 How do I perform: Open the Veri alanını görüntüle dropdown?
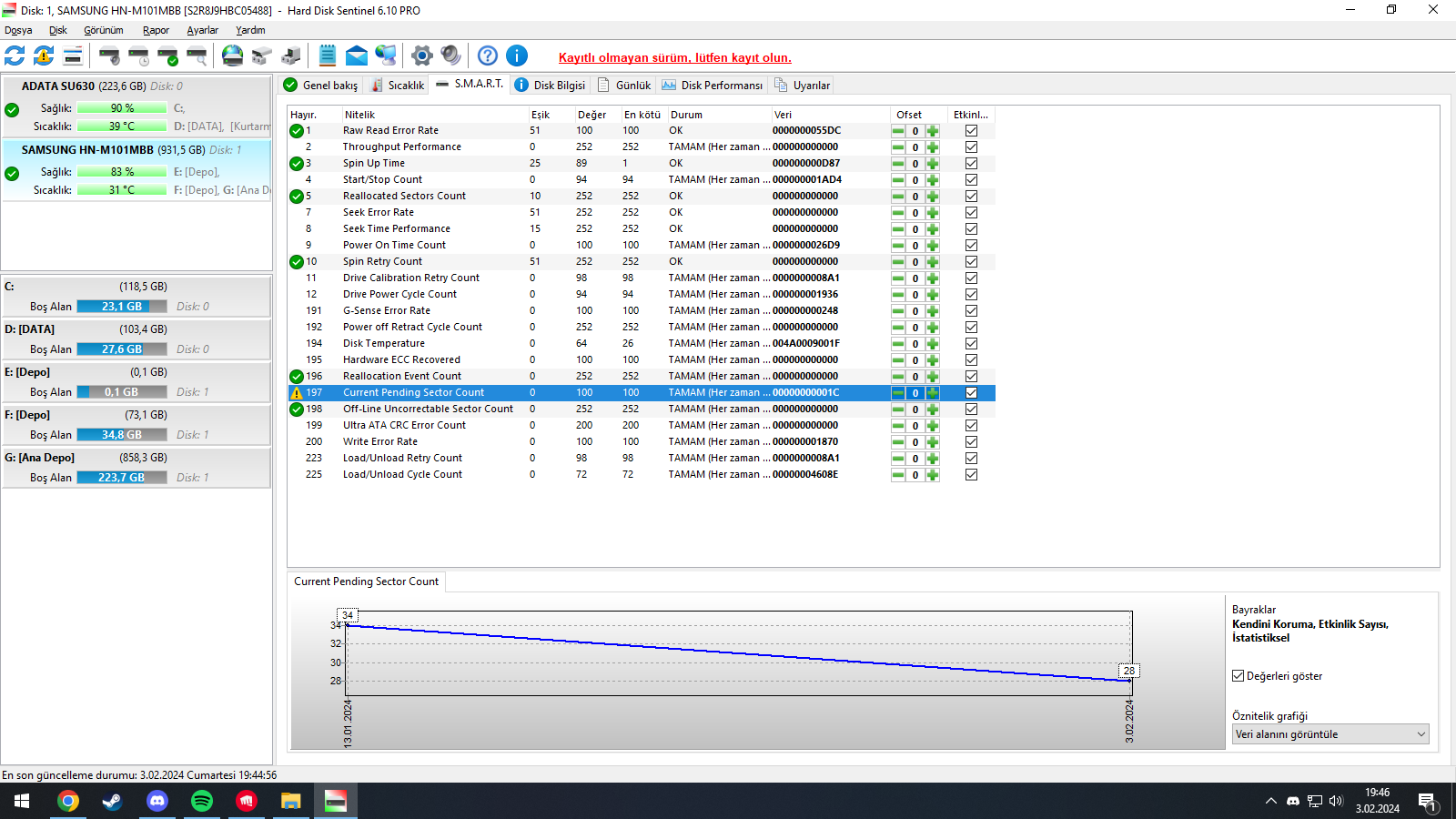click(x=1330, y=734)
